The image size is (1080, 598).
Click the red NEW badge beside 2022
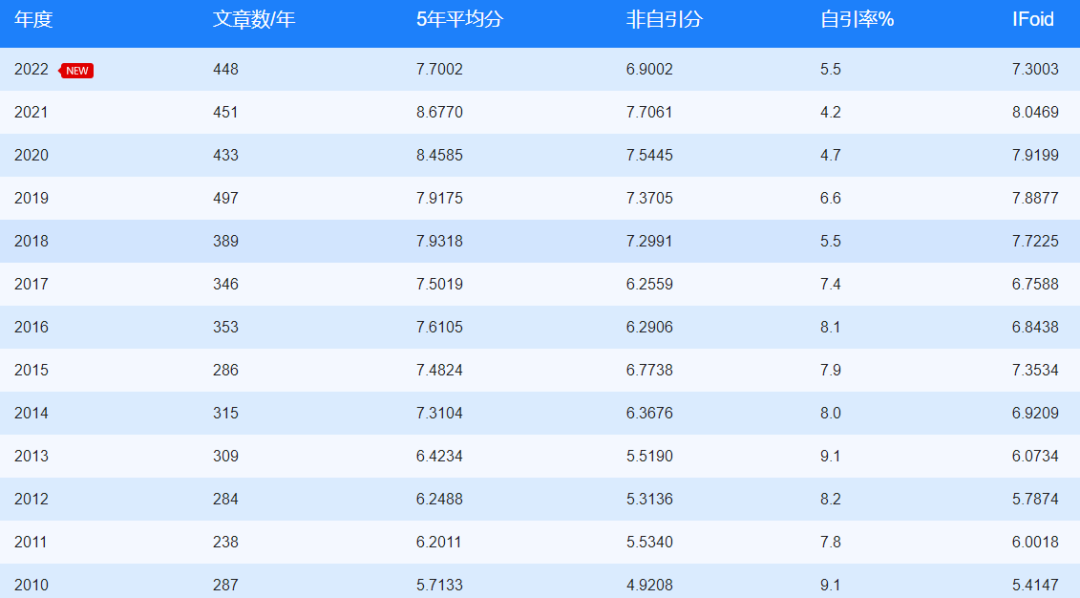(76, 70)
